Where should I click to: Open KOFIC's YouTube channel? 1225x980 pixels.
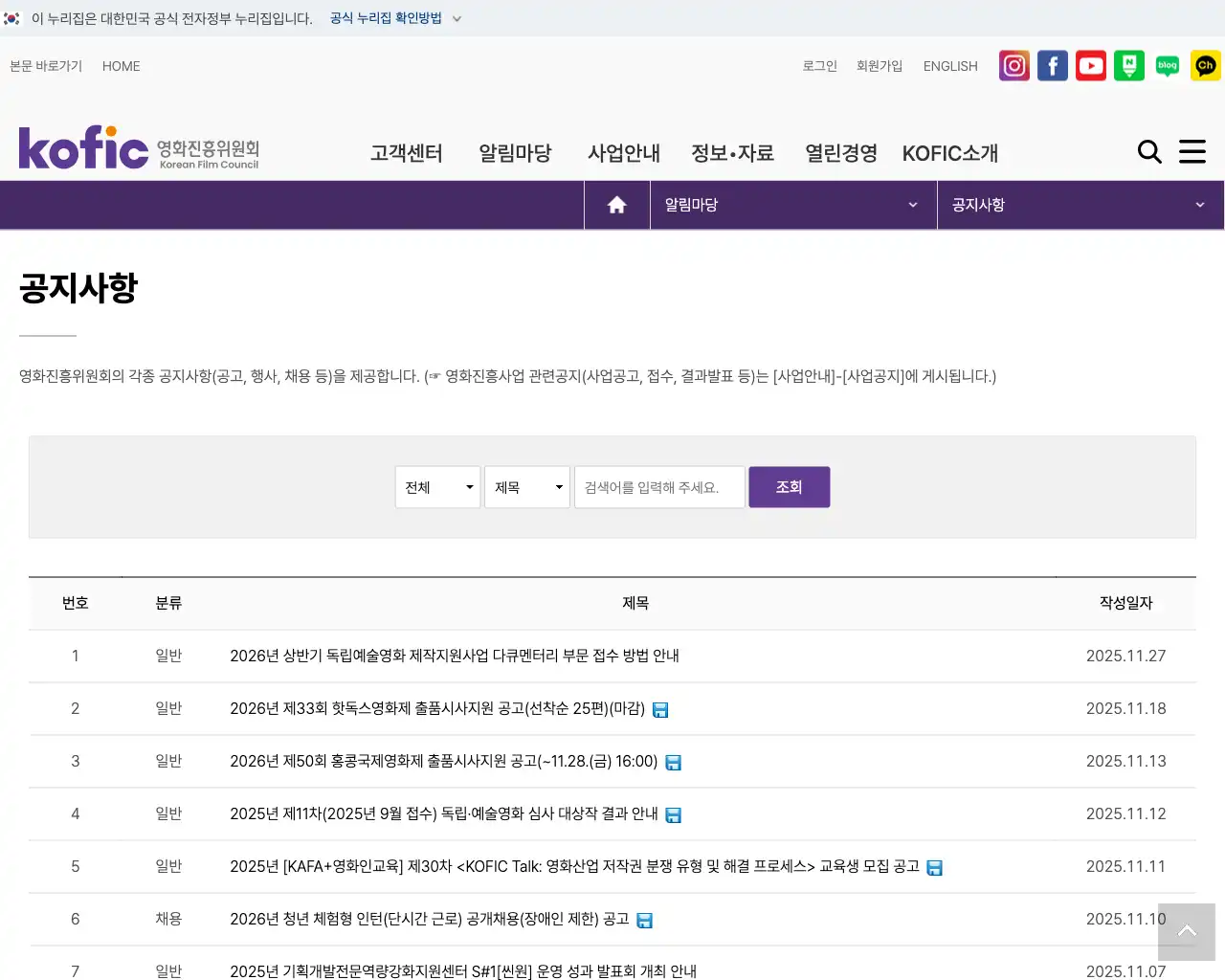pos(1090,65)
